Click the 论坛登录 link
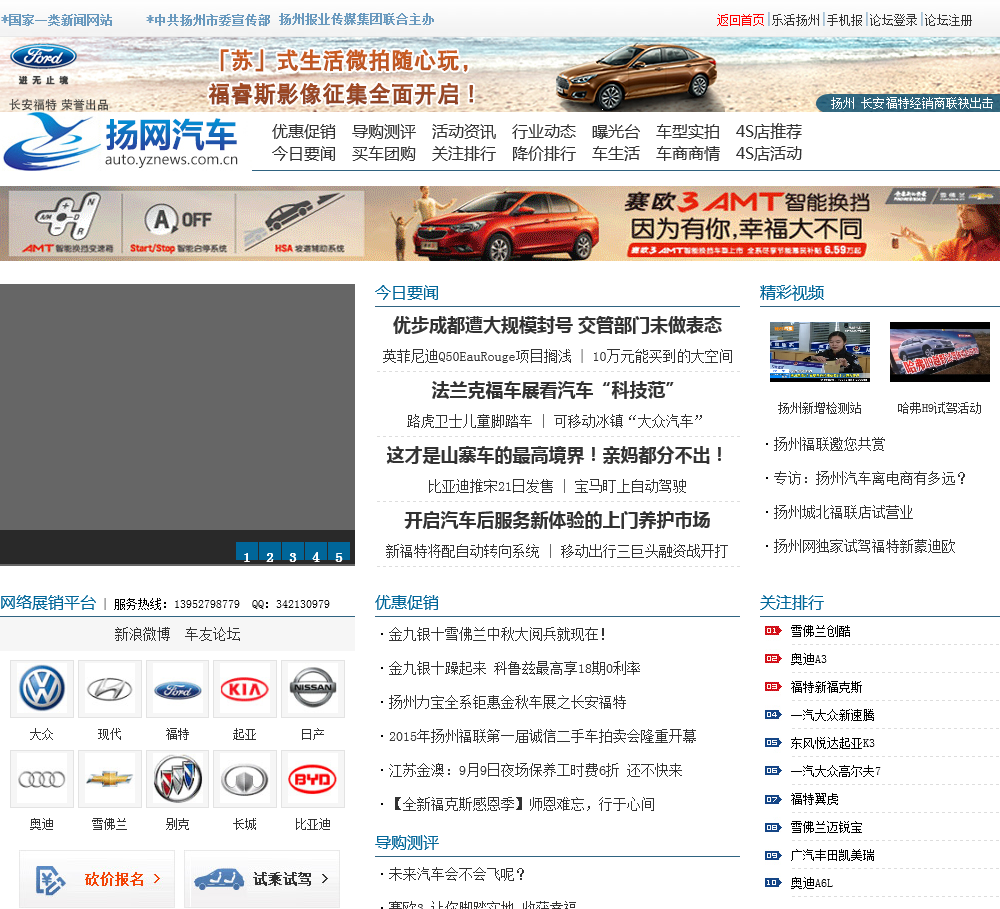The image size is (1000, 909). tap(893, 20)
